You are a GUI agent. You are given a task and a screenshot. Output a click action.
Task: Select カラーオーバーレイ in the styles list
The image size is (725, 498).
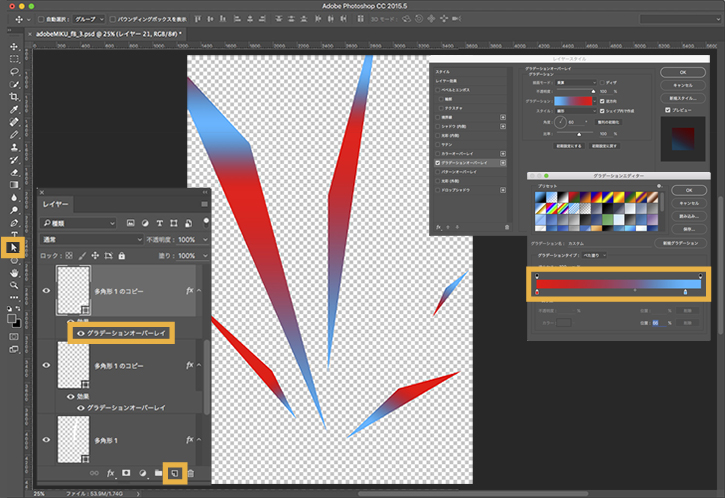pyautogui.click(x=457, y=154)
